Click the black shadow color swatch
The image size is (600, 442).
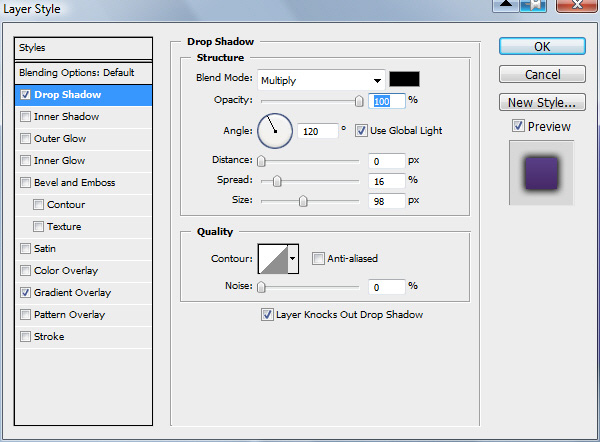(404, 79)
